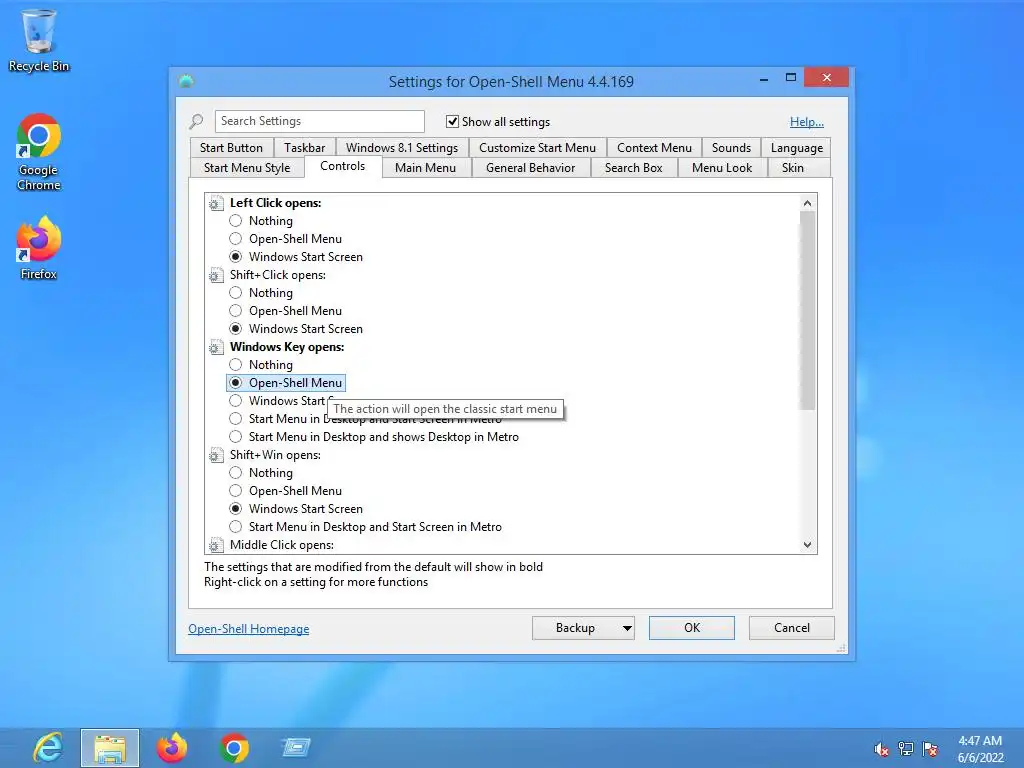Switch to Main Menu tab
This screenshot has width=1024, height=768.
pyautogui.click(x=425, y=168)
